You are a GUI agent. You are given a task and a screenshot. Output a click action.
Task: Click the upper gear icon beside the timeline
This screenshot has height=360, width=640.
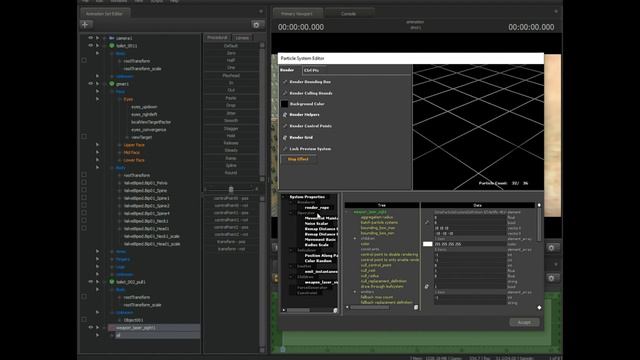[551, 248]
